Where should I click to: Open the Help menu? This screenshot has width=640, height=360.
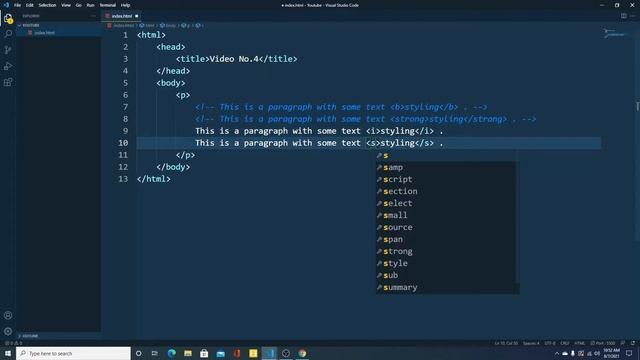pyautogui.click(x=126, y=5)
